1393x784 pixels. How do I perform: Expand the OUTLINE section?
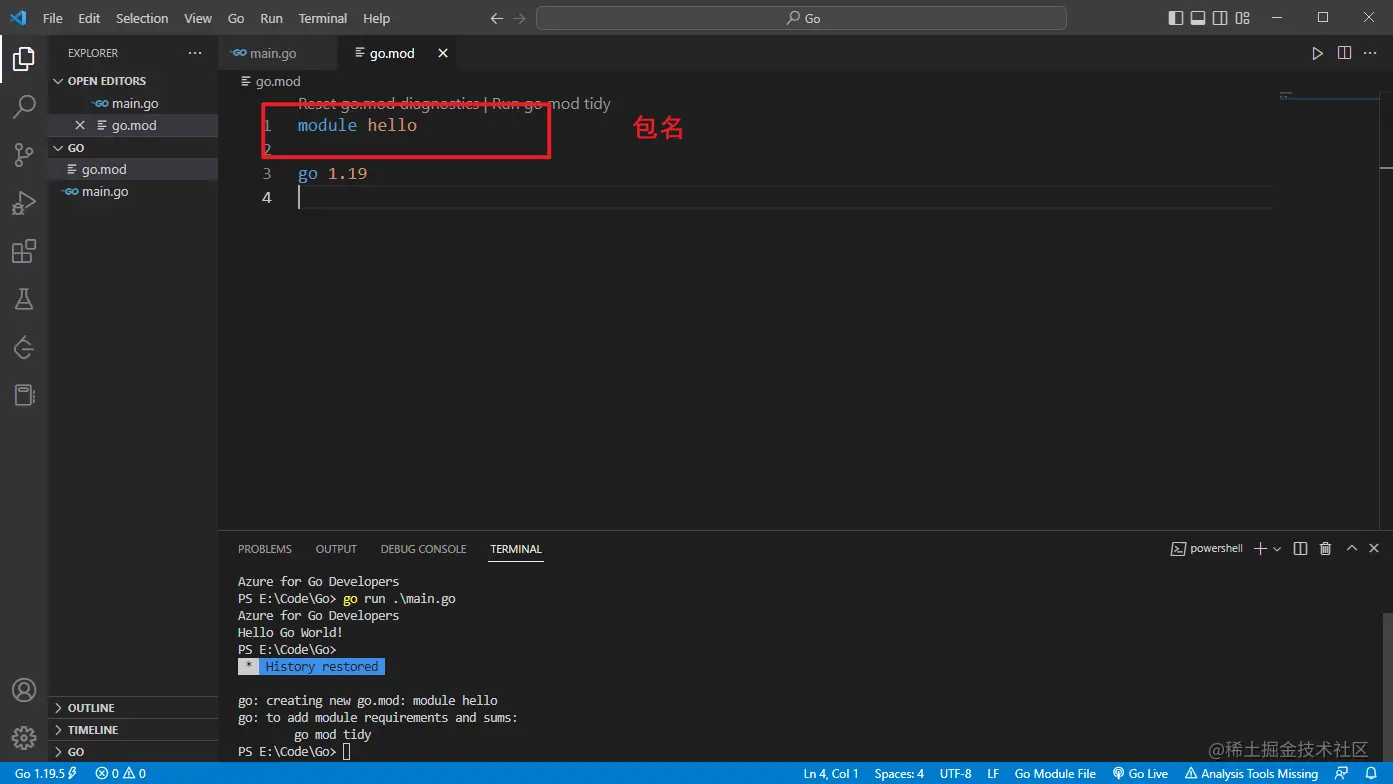pyautogui.click(x=133, y=708)
